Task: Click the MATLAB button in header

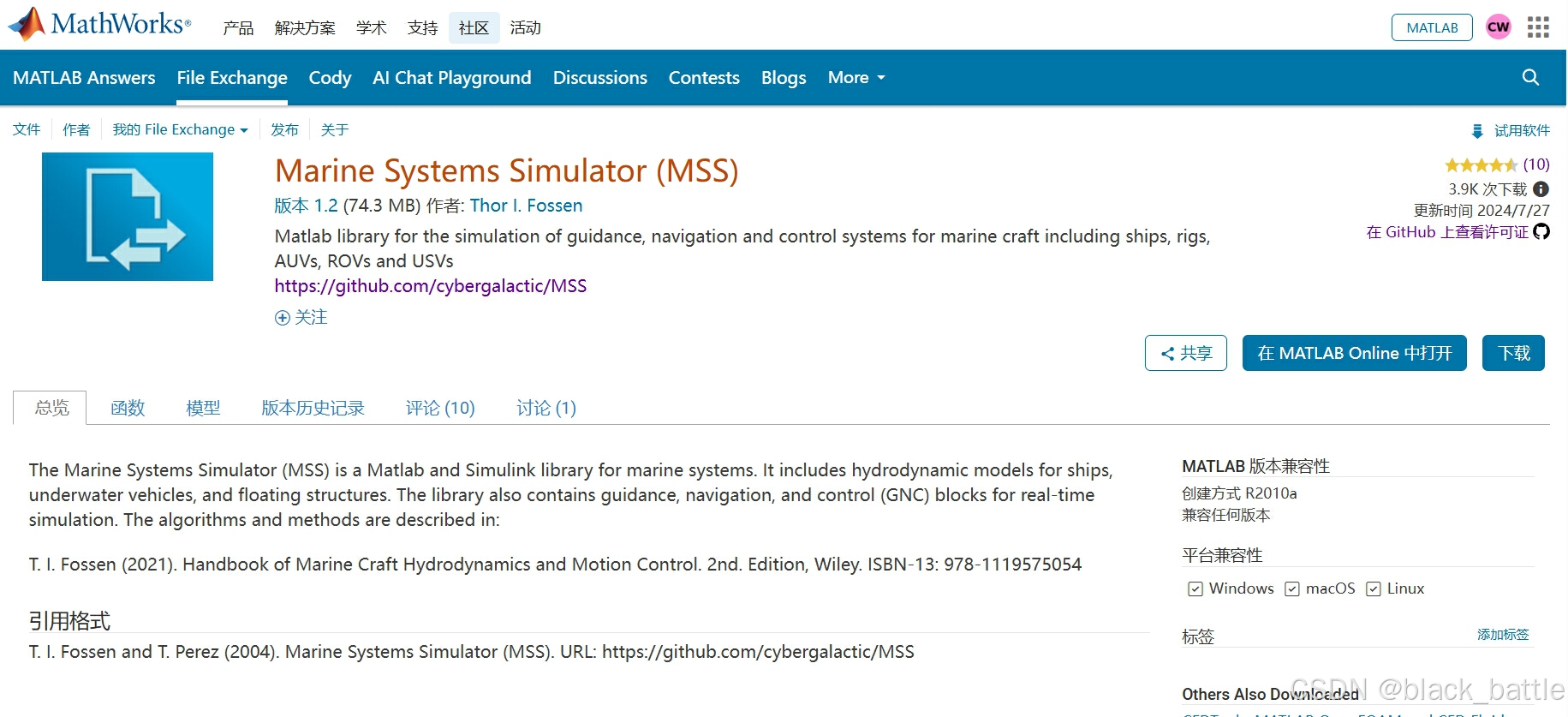Action: pos(1432,27)
